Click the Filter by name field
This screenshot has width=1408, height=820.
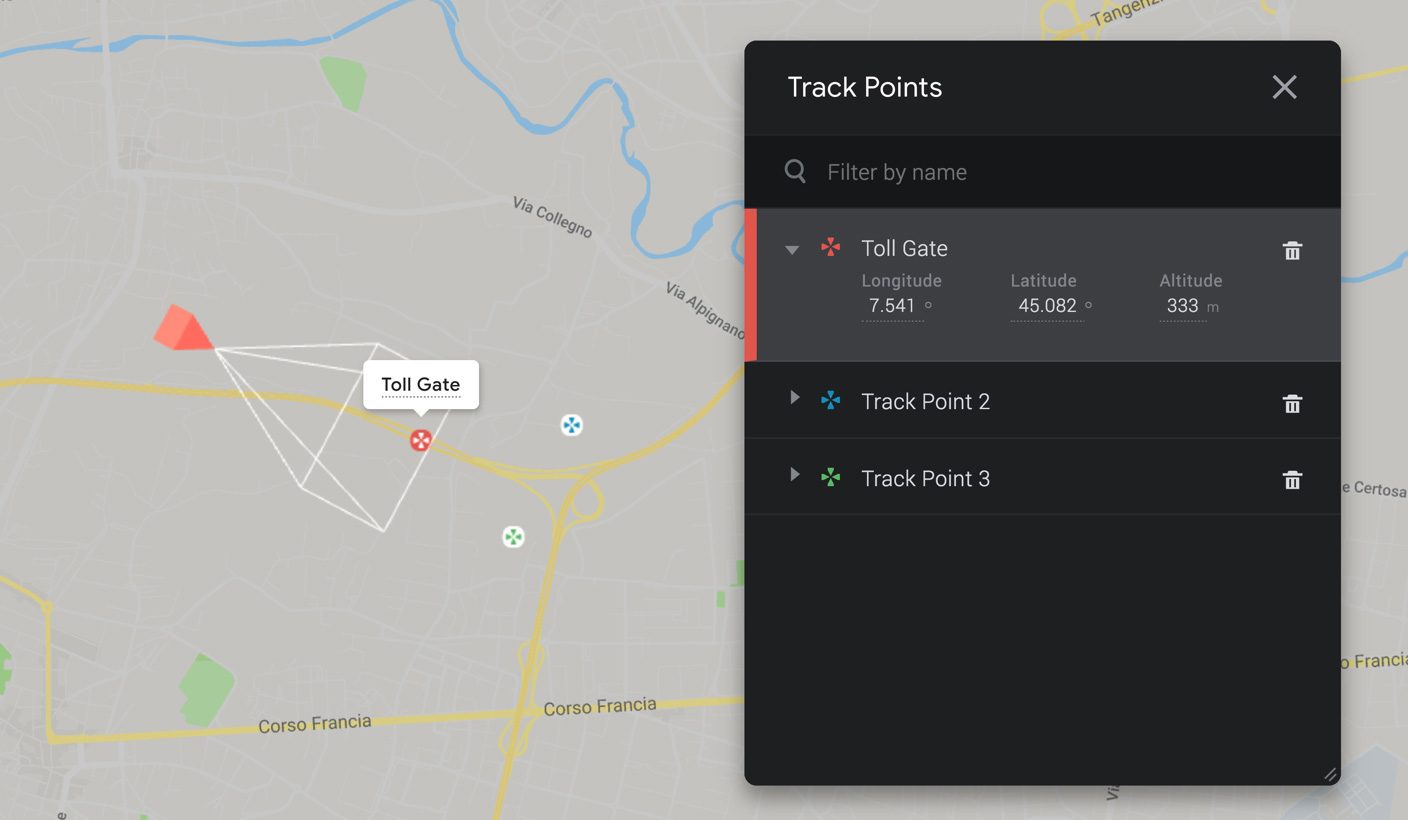[1060, 172]
